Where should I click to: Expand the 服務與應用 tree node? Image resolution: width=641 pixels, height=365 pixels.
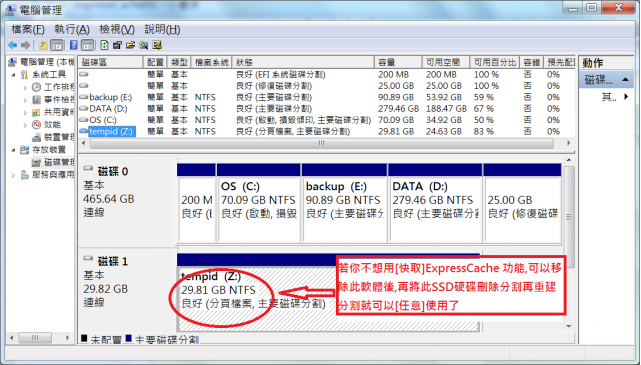tap(13, 175)
